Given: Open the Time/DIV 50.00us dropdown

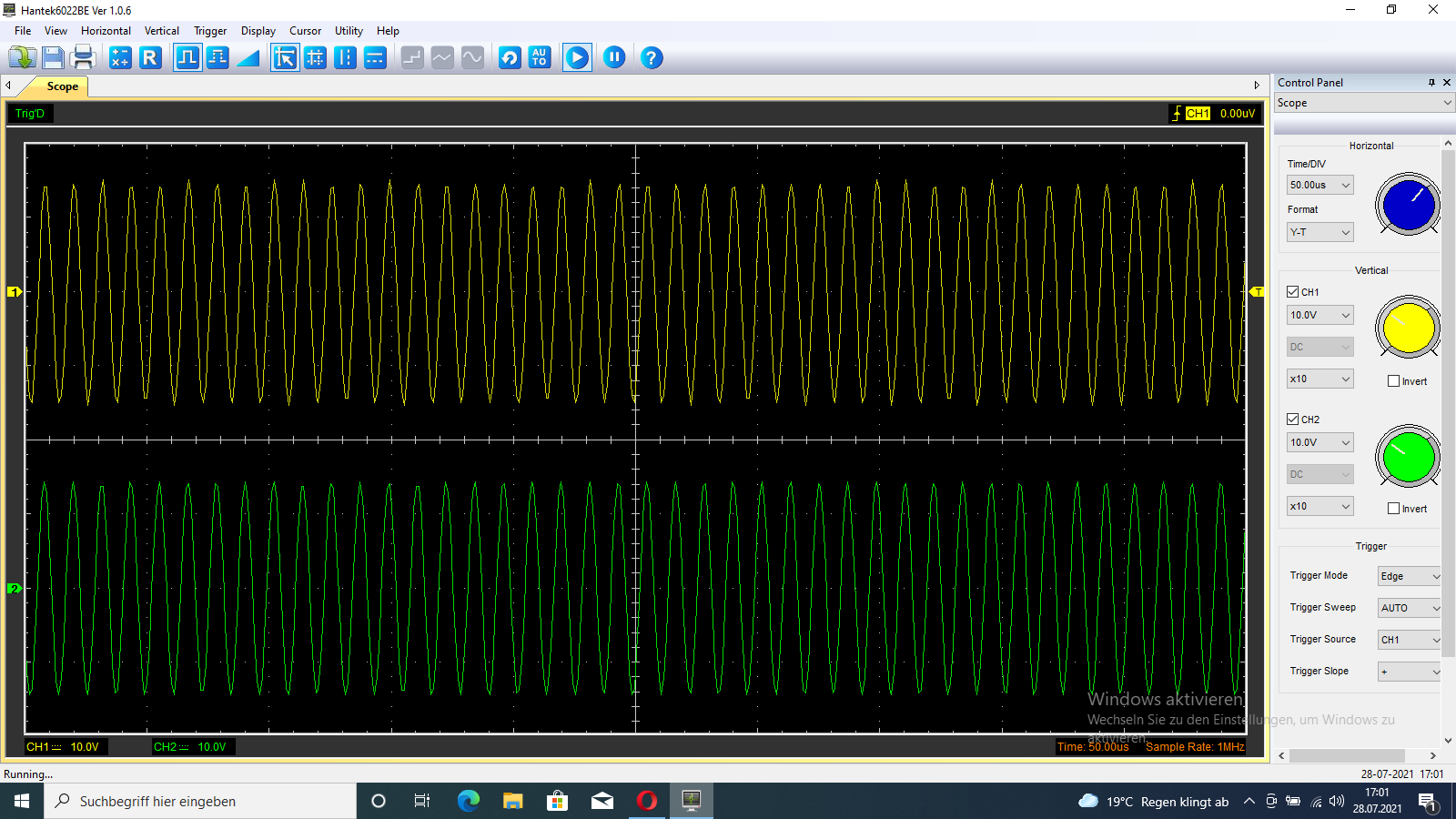Looking at the screenshot, I should coord(1319,185).
